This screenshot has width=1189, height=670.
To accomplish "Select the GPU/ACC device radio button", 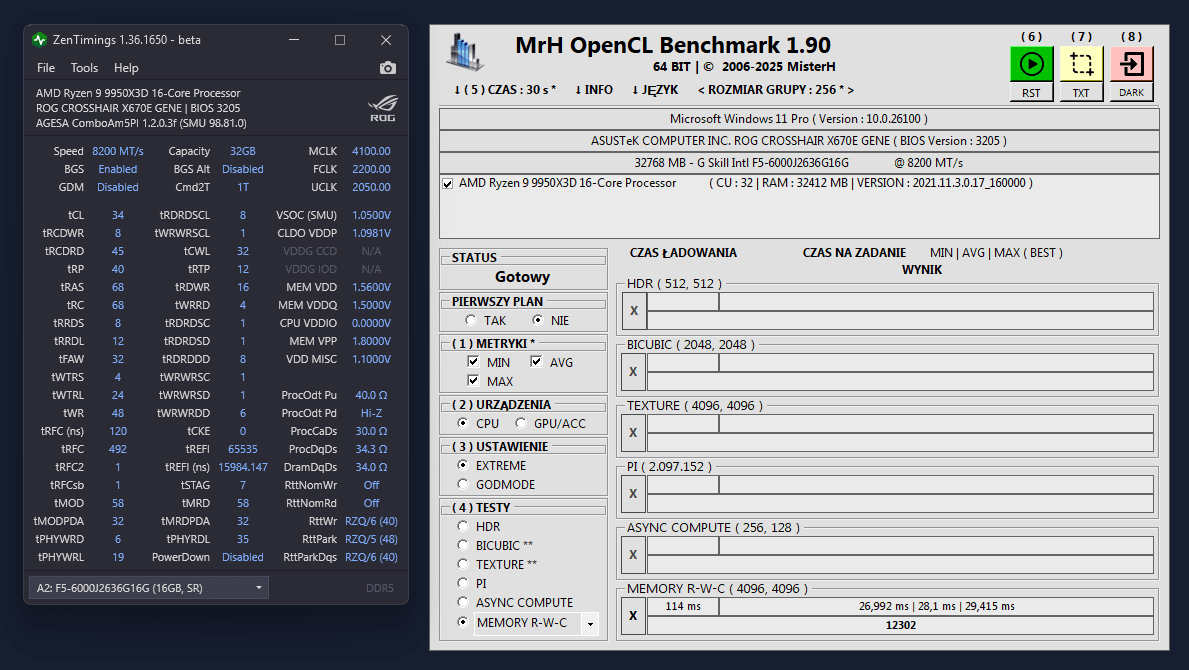I will [520, 423].
